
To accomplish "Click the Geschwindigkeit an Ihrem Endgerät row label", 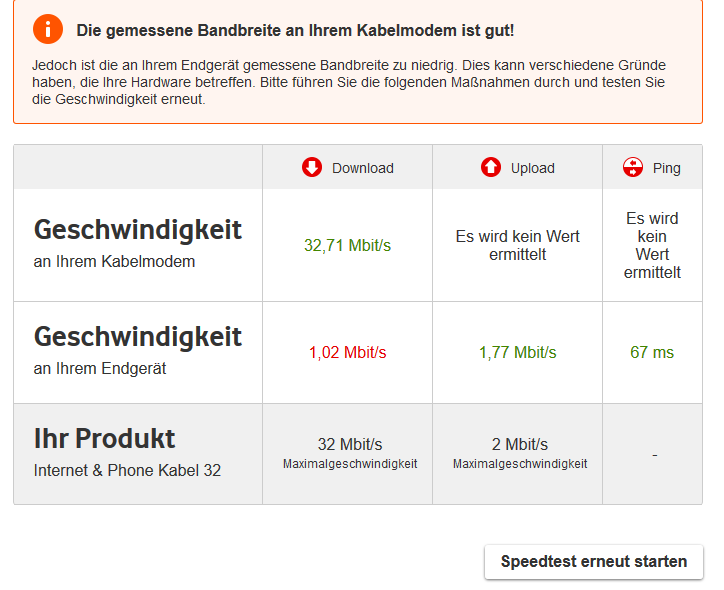I will [x=138, y=349].
